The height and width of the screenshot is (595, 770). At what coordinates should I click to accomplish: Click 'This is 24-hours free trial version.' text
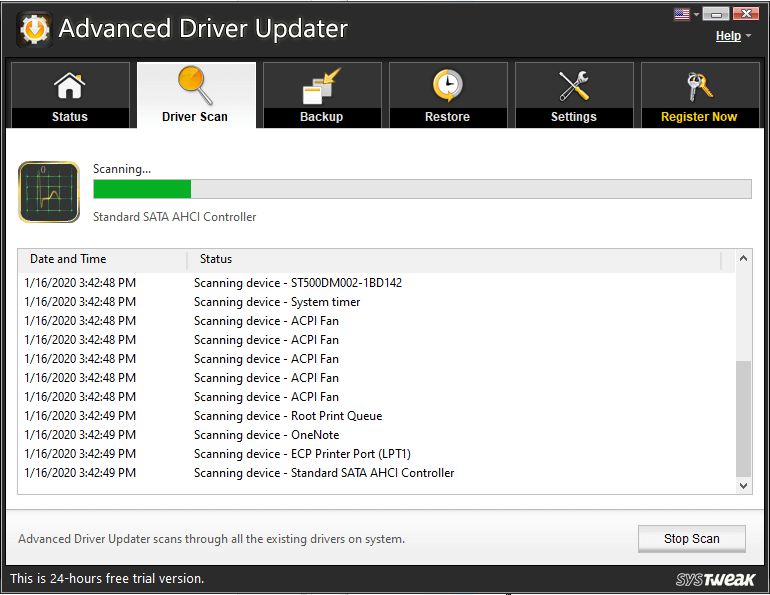(x=107, y=578)
